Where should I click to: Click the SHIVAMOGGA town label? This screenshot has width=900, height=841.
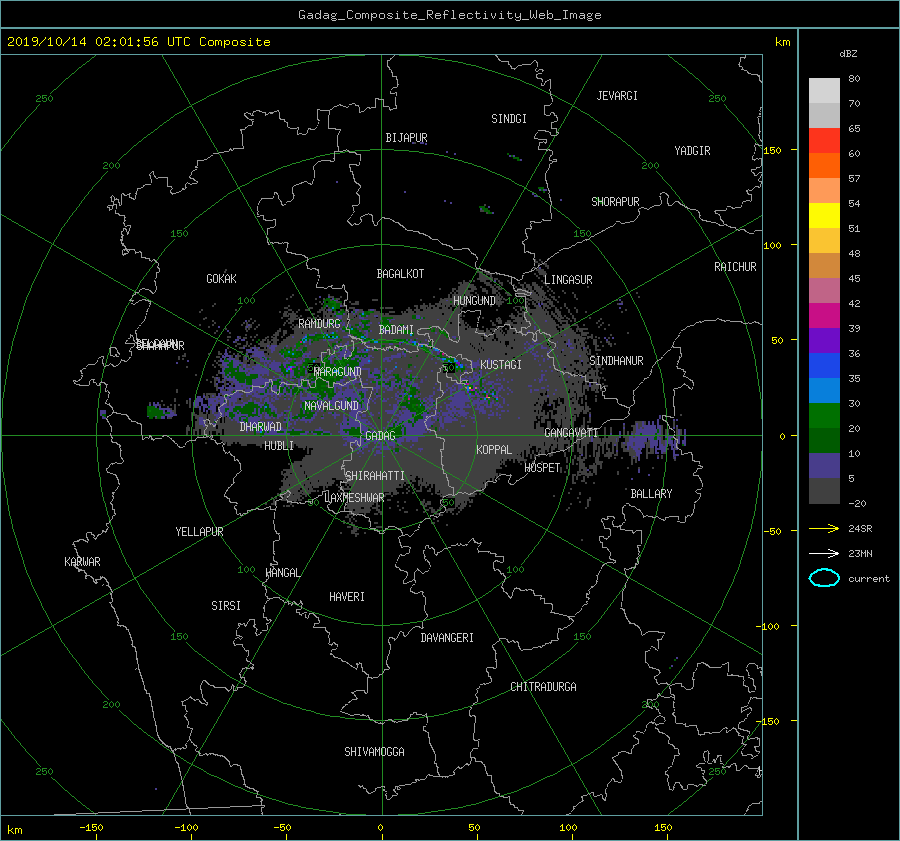pyautogui.click(x=374, y=751)
